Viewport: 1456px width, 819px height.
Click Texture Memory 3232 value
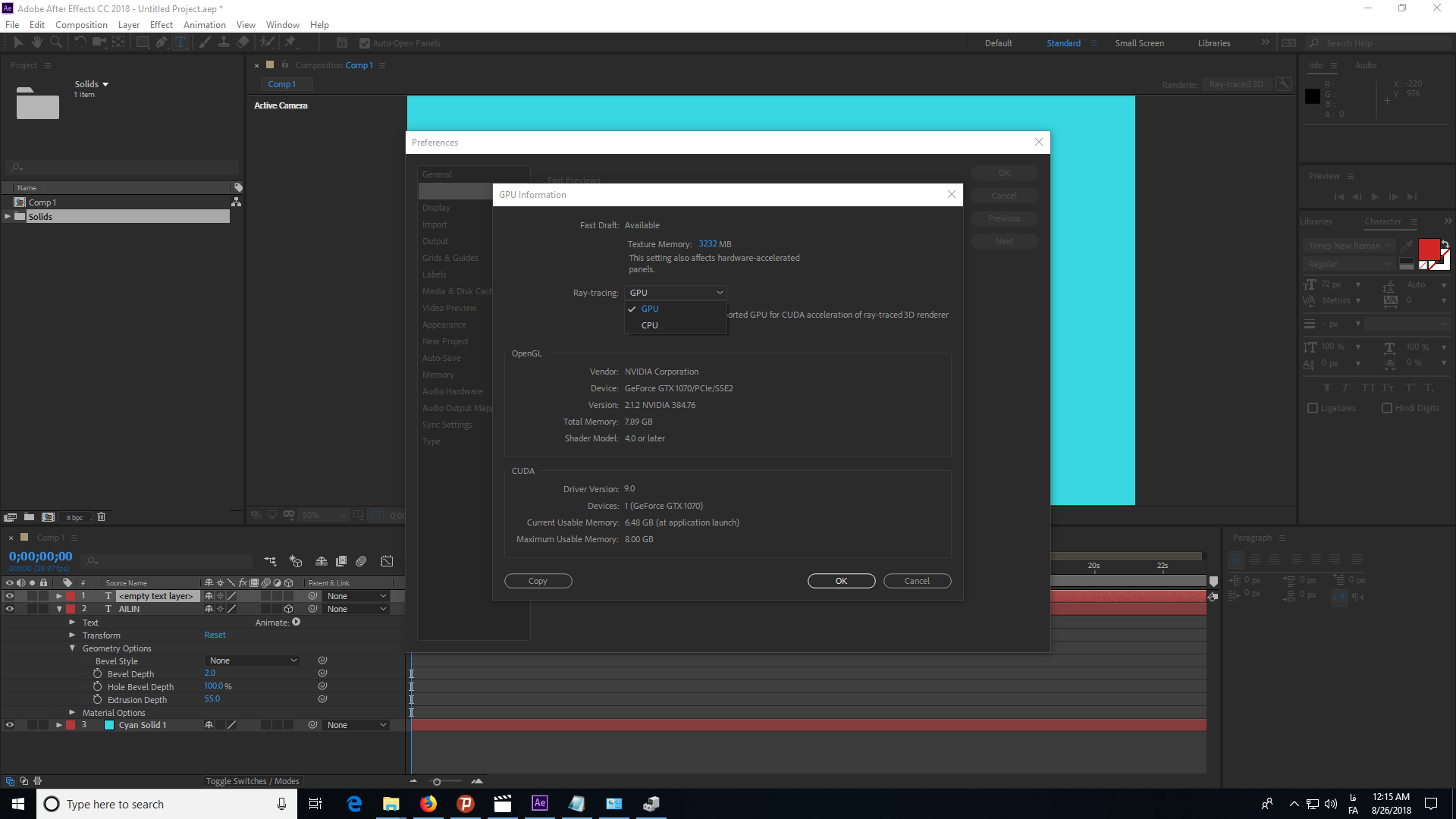pyautogui.click(x=708, y=244)
